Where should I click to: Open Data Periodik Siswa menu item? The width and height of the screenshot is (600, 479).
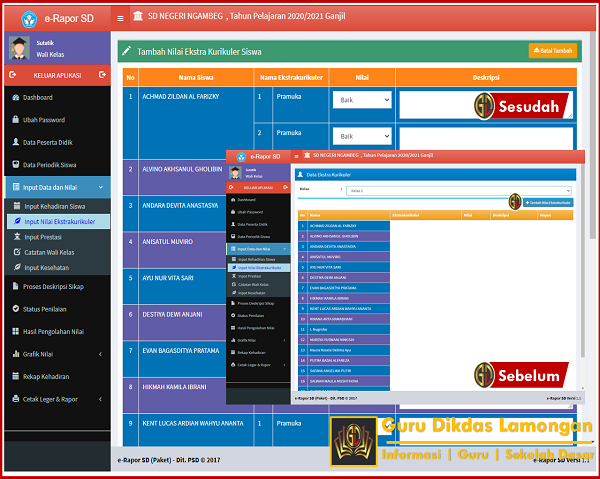[x=57, y=165]
